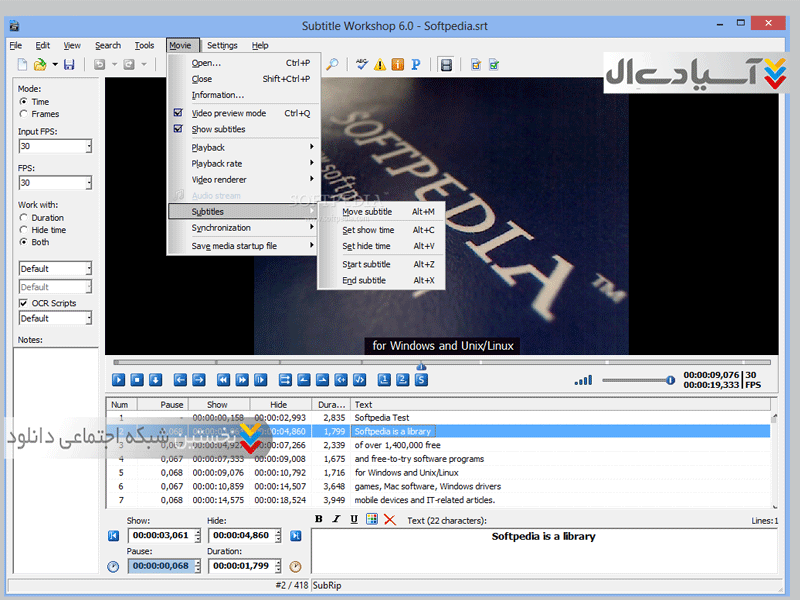Select the 'for Windows and Unix/Linux' subtitle row
The width and height of the screenshot is (800, 600).
coord(406,472)
